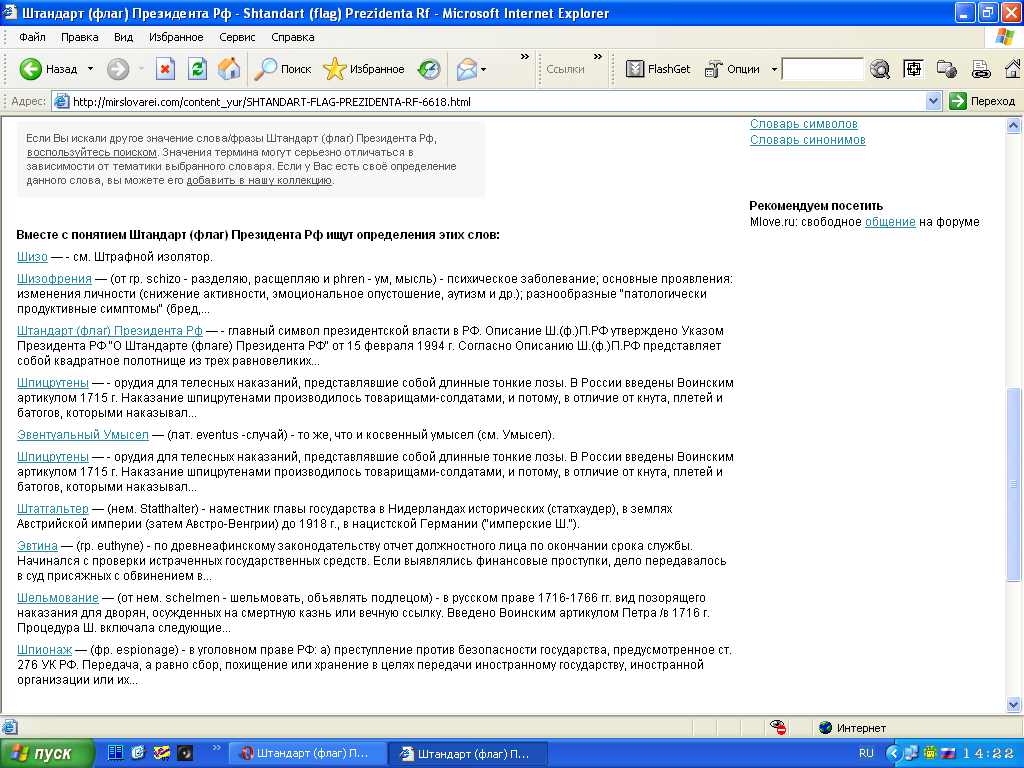Screen dimensions: 1024x768
Task: Open the Шизофрения definition link
Action: click(x=54, y=279)
